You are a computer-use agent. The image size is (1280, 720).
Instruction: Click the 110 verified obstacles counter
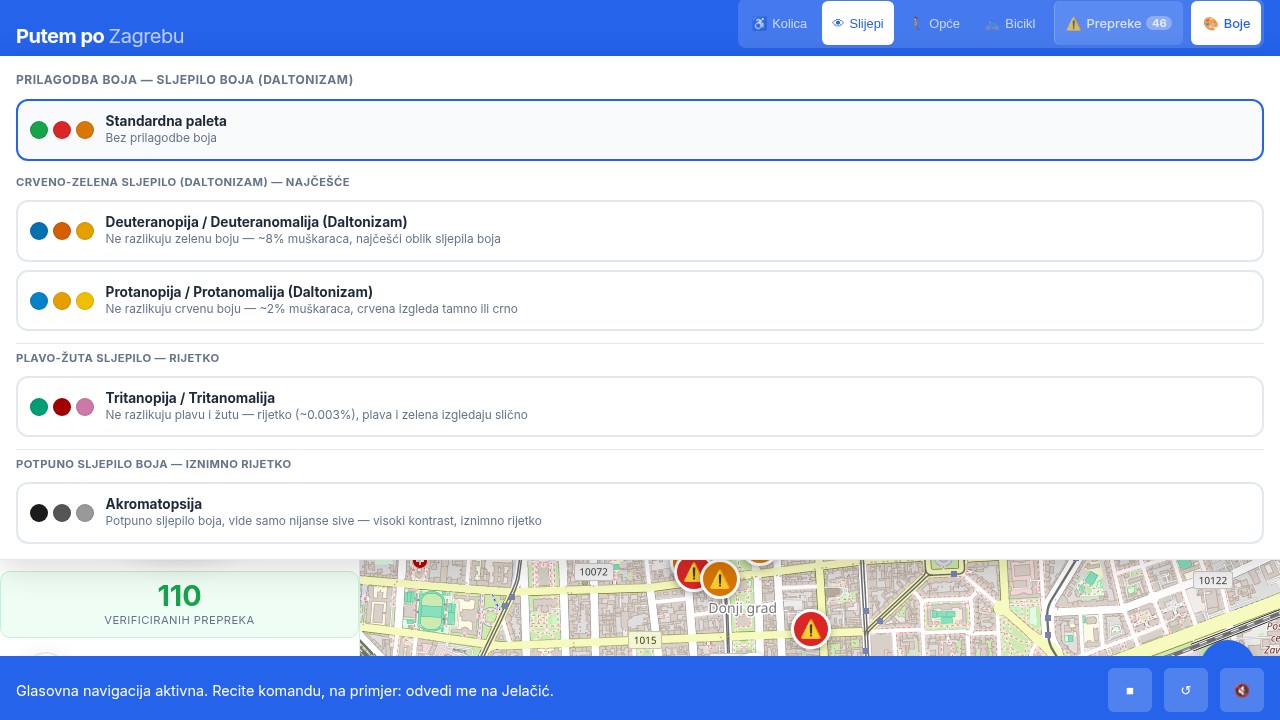click(179, 604)
